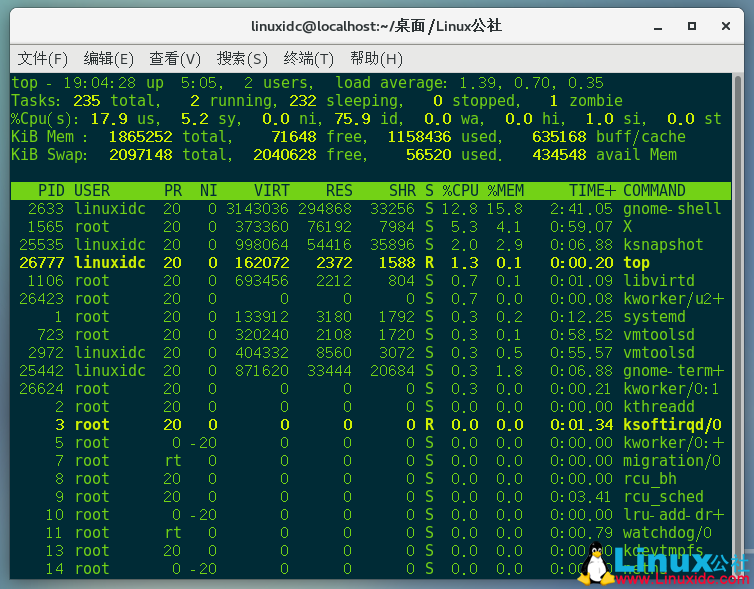
Task: Click the 71648 free memory value
Action: [x=294, y=137]
